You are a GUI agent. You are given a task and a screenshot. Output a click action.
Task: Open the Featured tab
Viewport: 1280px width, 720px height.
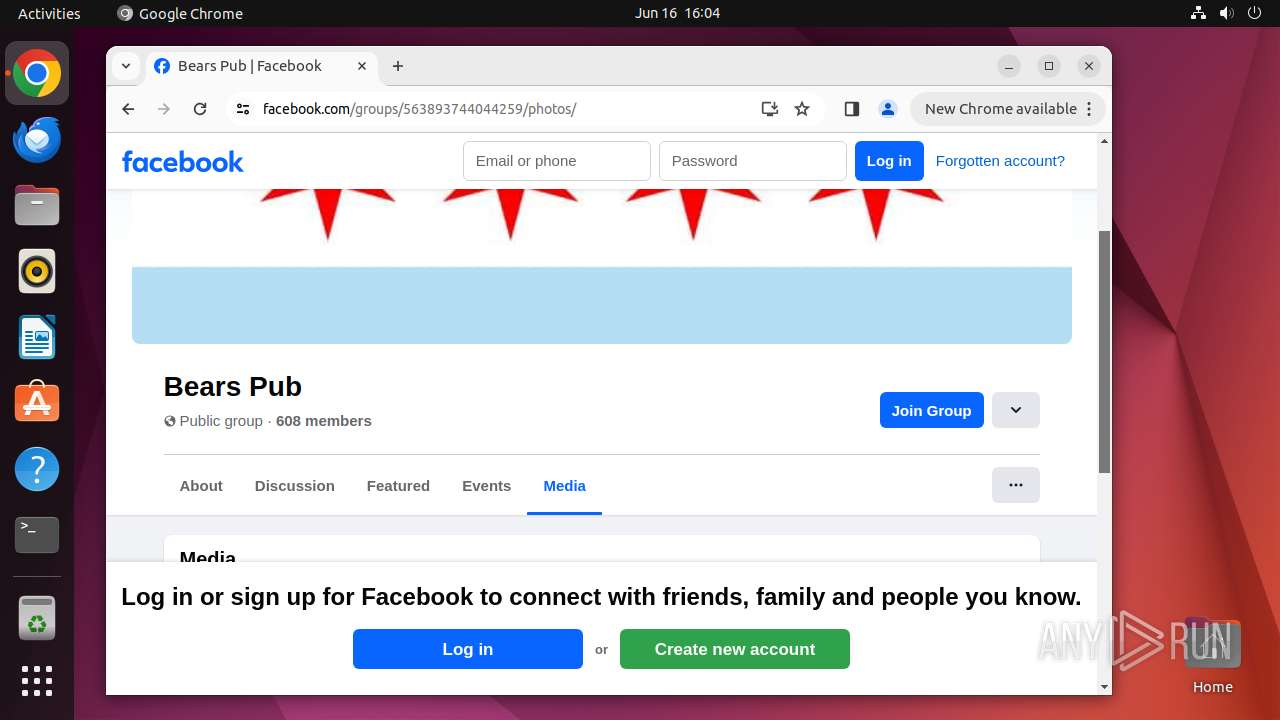pos(398,486)
